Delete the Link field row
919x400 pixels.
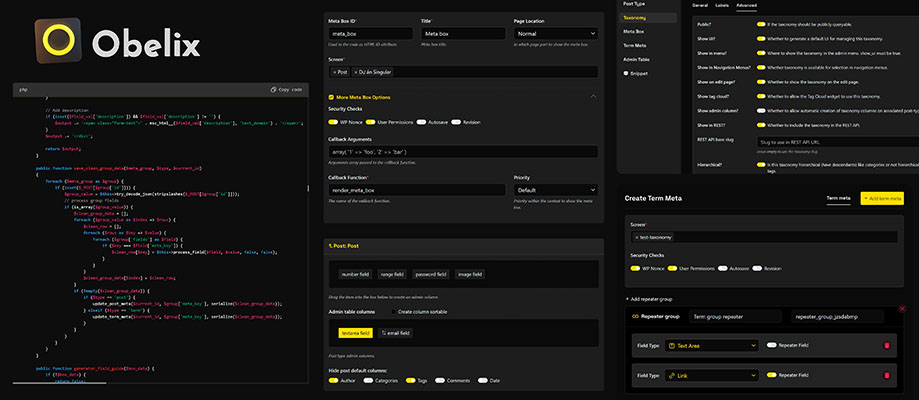tap(886, 375)
